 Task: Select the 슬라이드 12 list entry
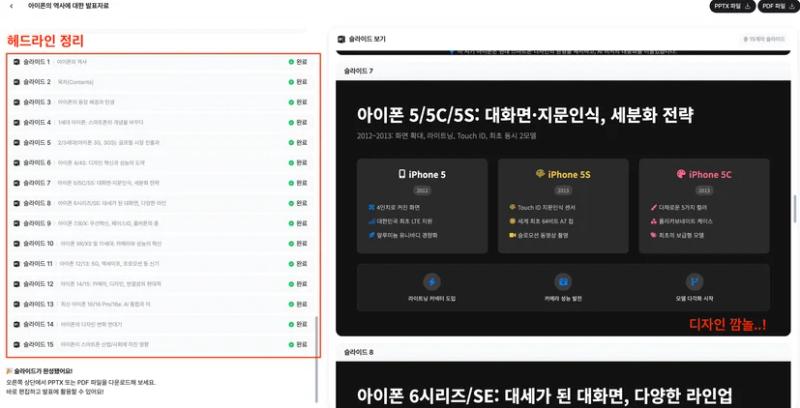point(161,284)
